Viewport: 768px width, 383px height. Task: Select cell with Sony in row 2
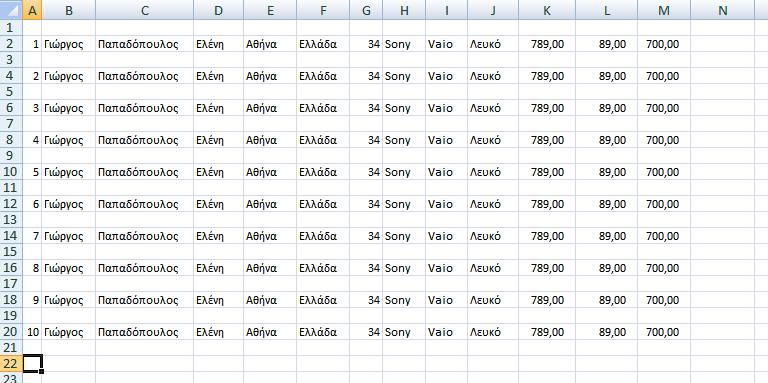[404, 44]
